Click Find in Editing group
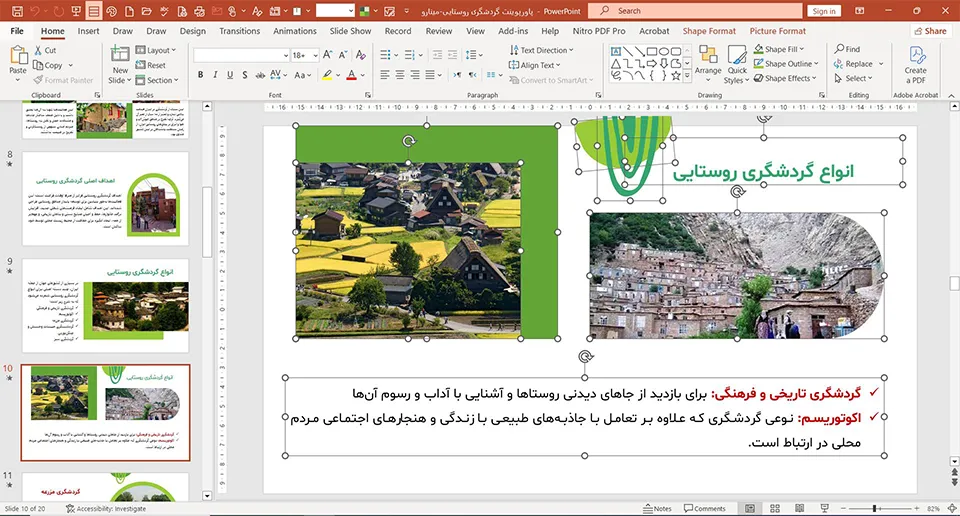 847,49
